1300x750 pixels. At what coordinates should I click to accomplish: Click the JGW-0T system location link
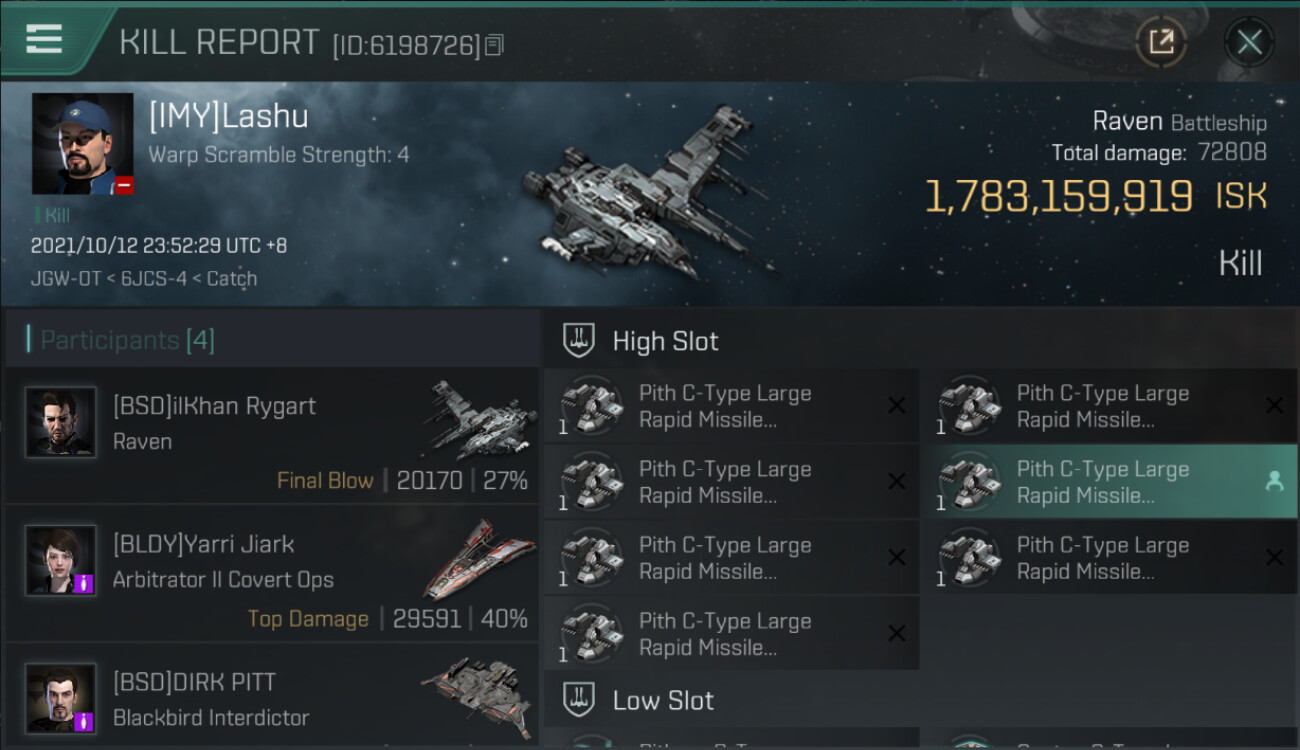pyautogui.click(x=65, y=279)
